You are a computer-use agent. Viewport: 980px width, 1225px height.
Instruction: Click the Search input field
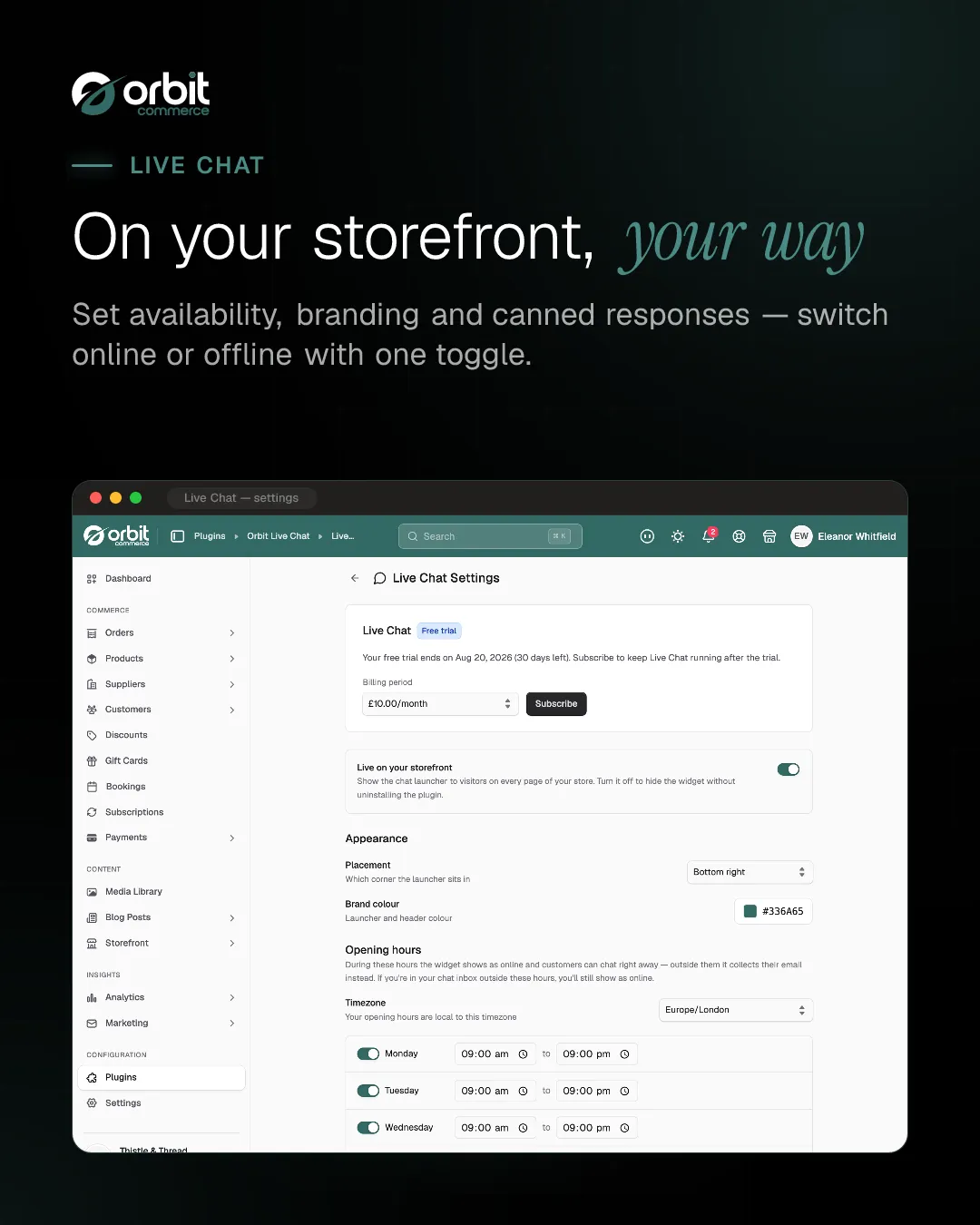point(490,536)
